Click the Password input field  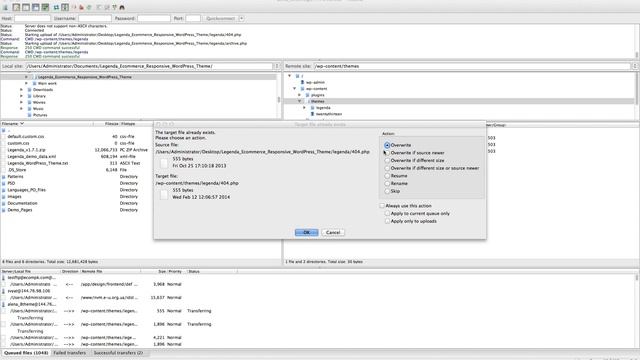[x=154, y=18]
